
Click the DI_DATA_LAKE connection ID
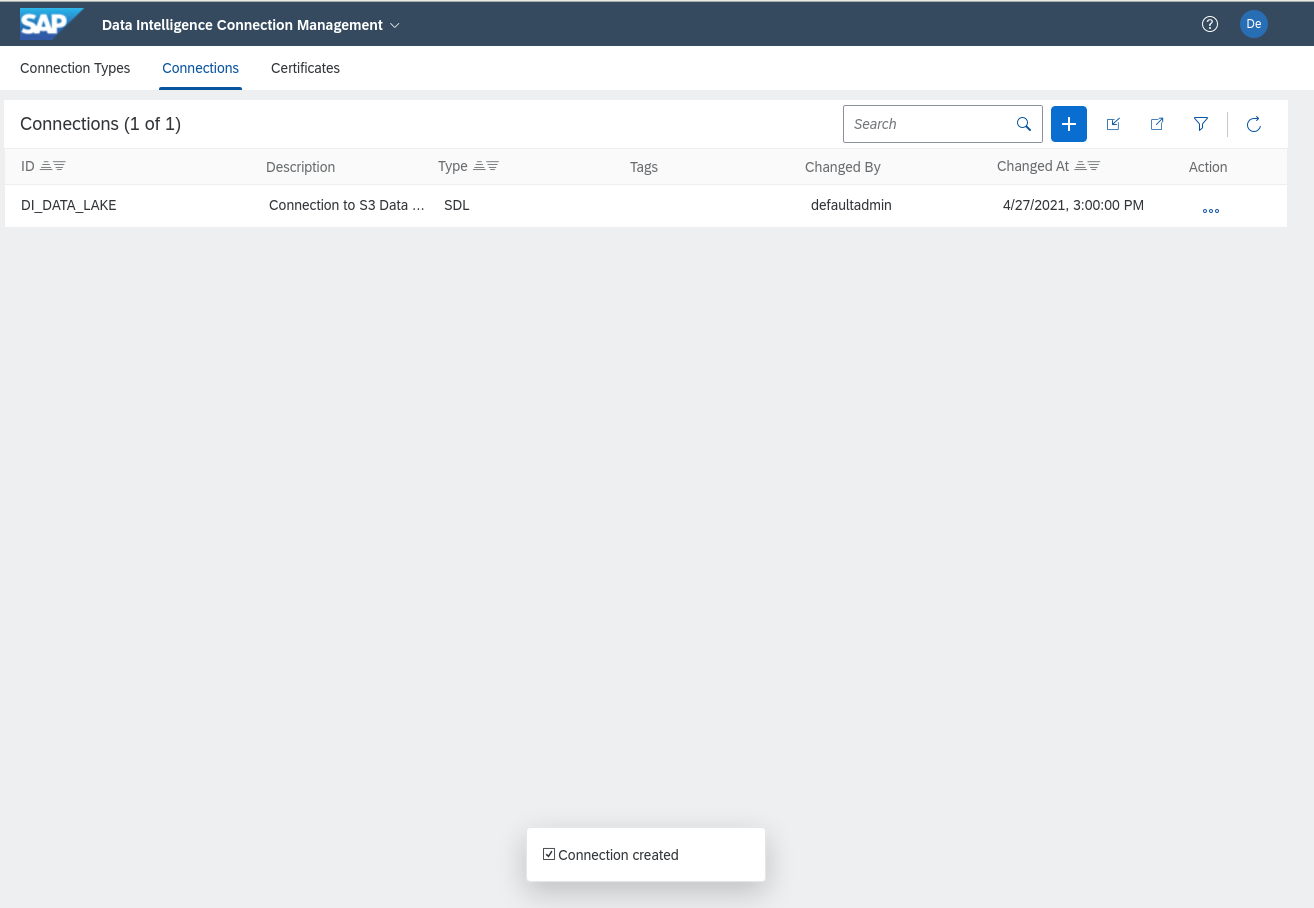click(x=69, y=205)
